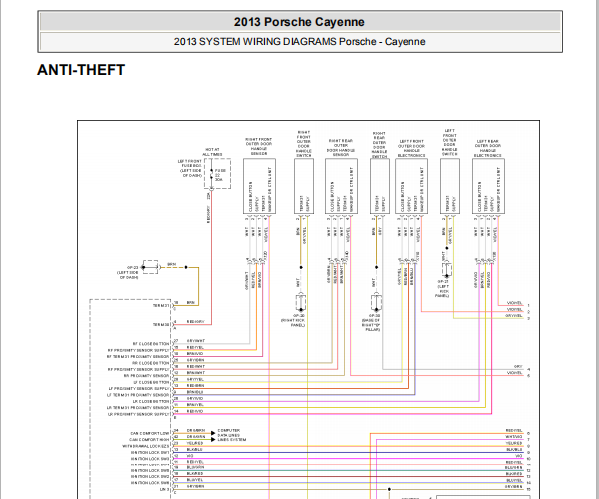Click the 'CAN COMFORT HIGH' pin label
Image resolution: width=599 pixels, height=499 pixels.
(x=149, y=440)
